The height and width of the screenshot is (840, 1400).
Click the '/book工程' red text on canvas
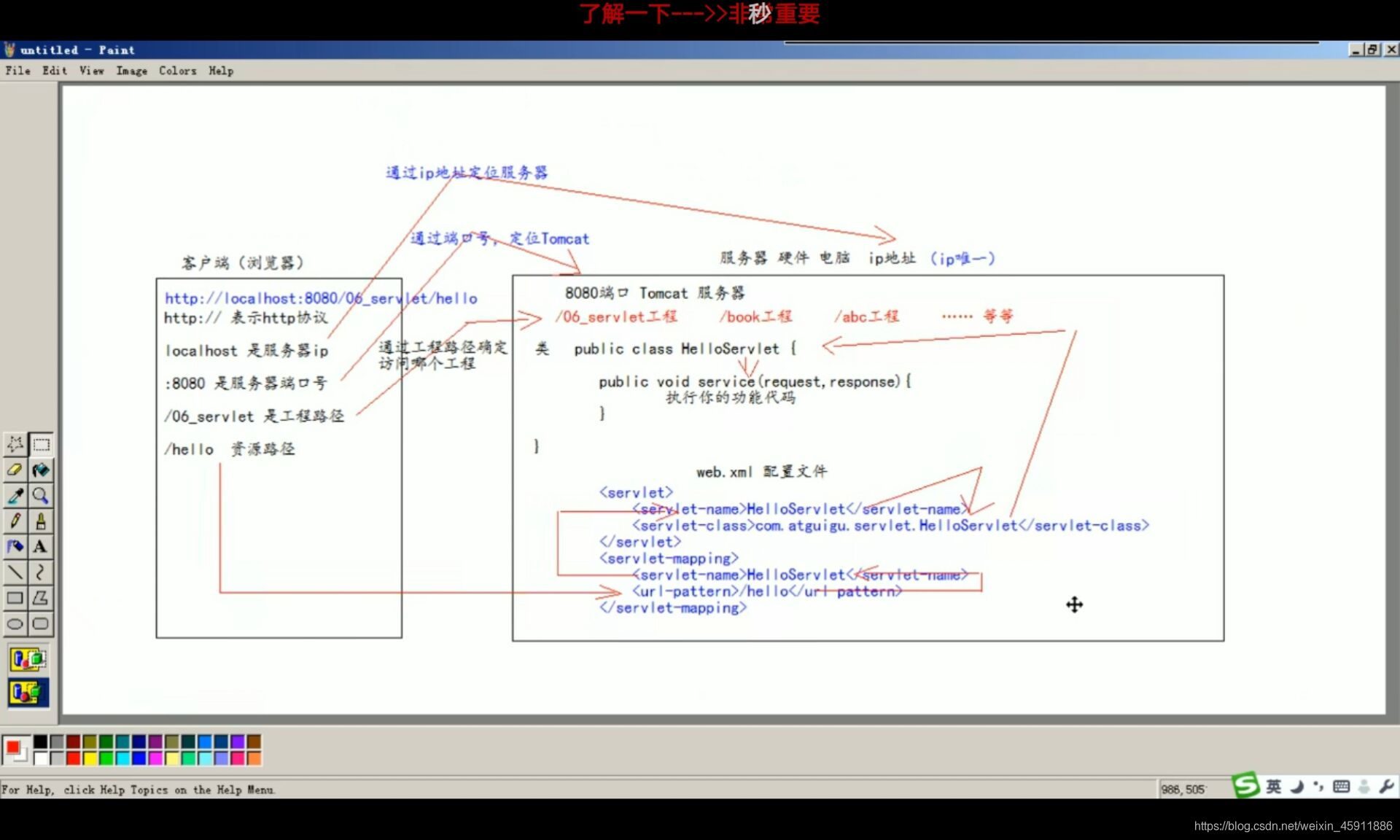[x=755, y=316]
